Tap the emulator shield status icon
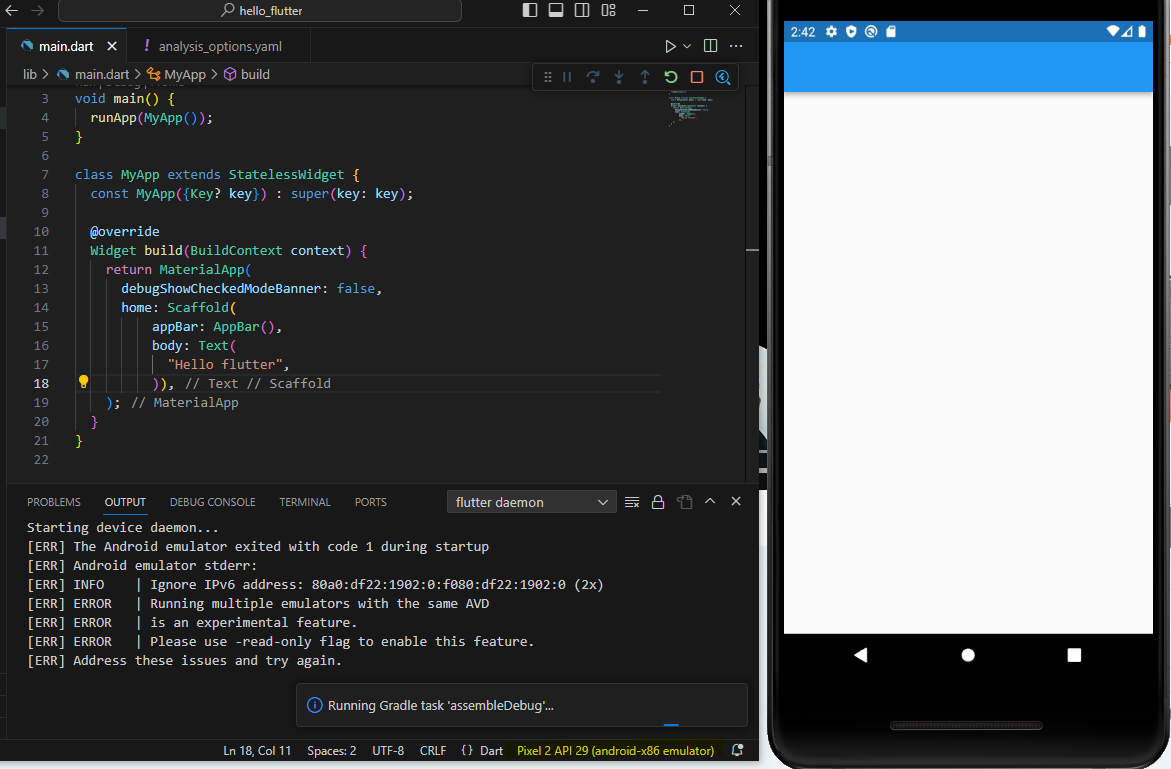 tap(851, 31)
